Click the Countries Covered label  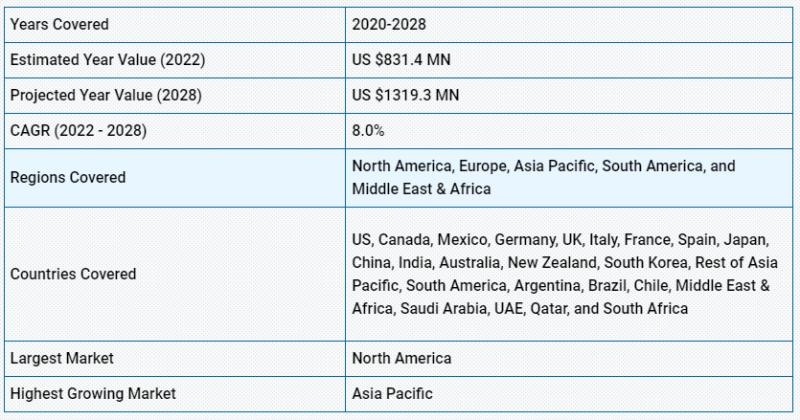(x=73, y=274)
